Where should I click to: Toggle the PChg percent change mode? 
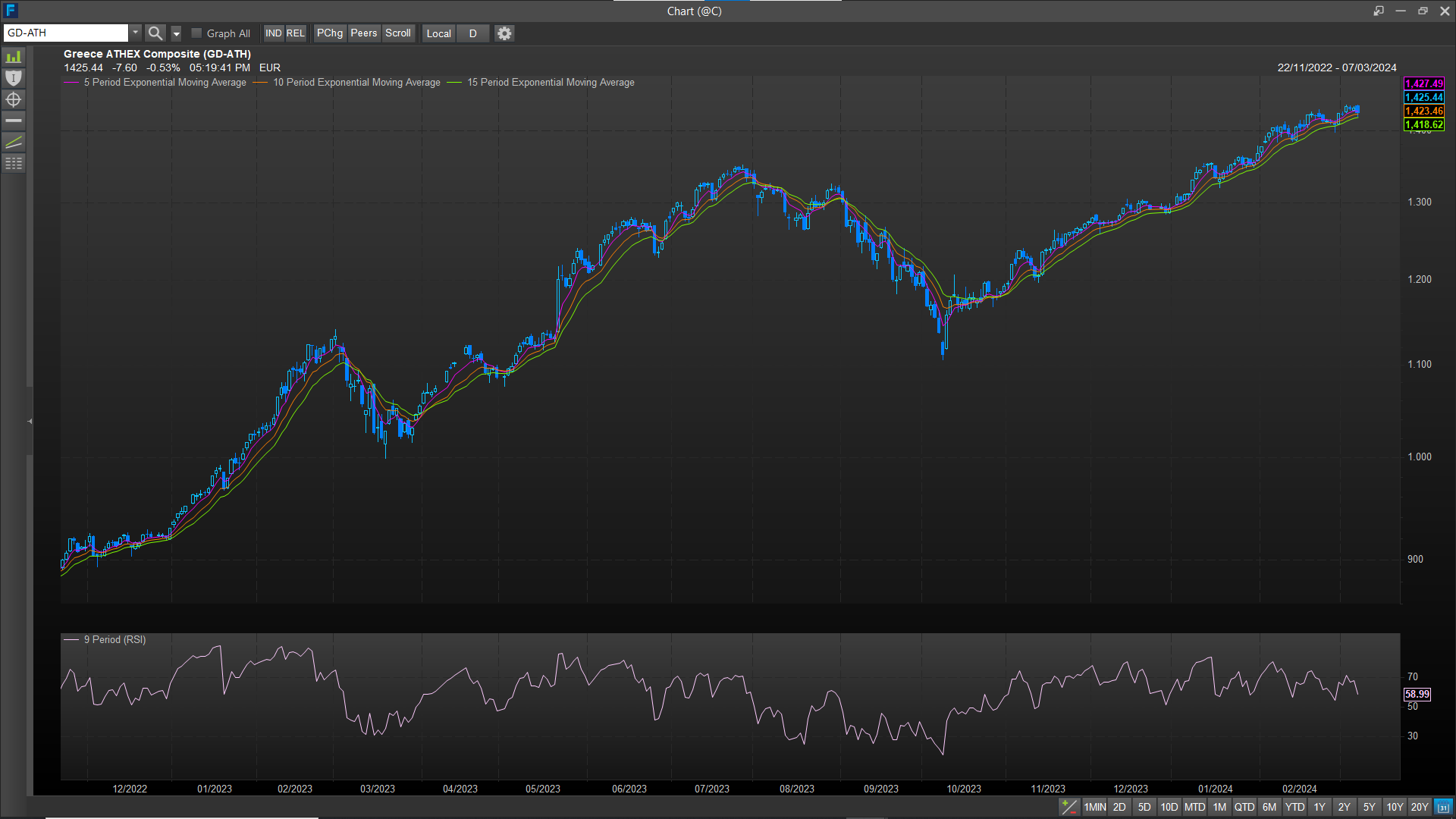[330, 33]
